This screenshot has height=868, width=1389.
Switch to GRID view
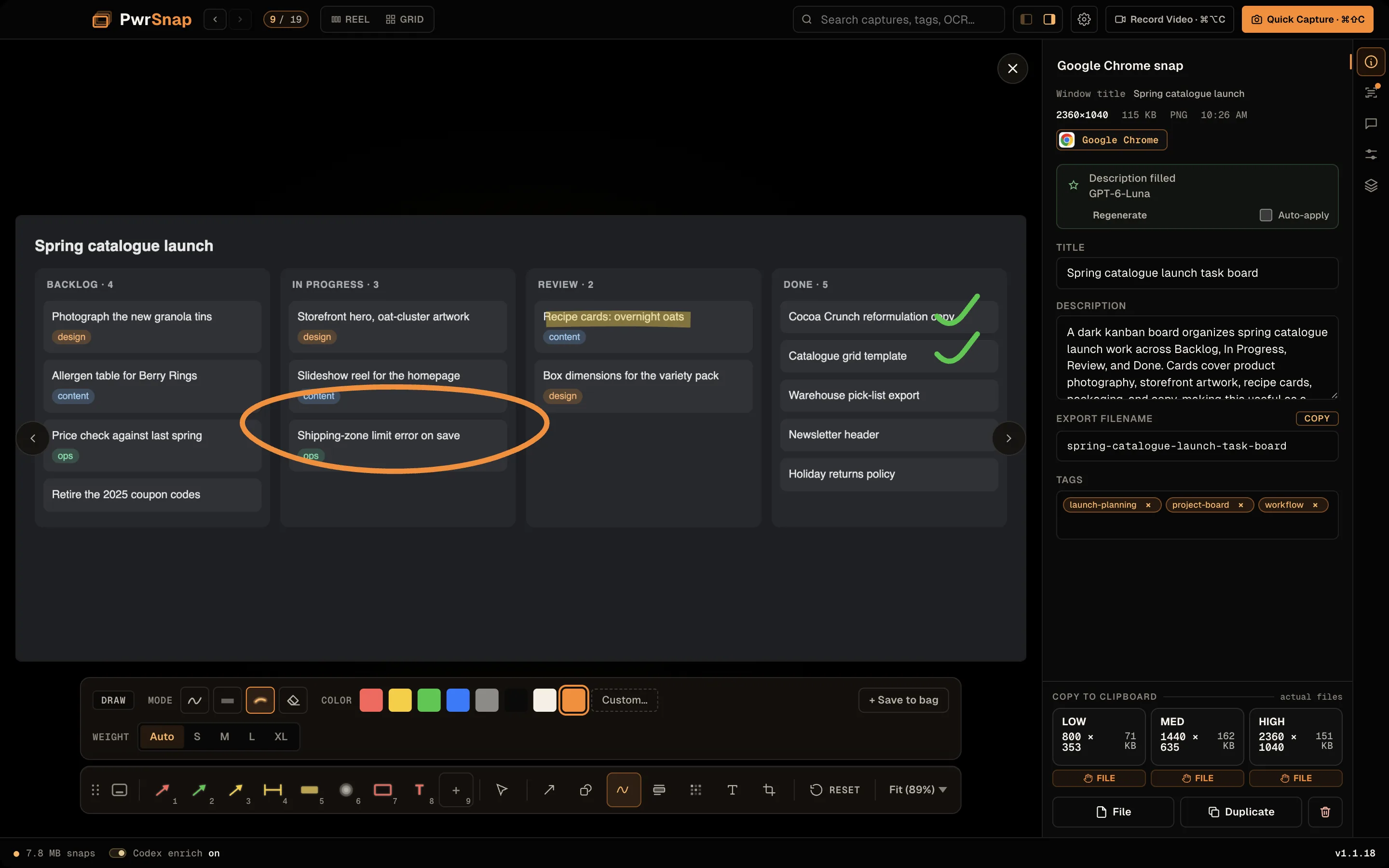tap(405, 19)
